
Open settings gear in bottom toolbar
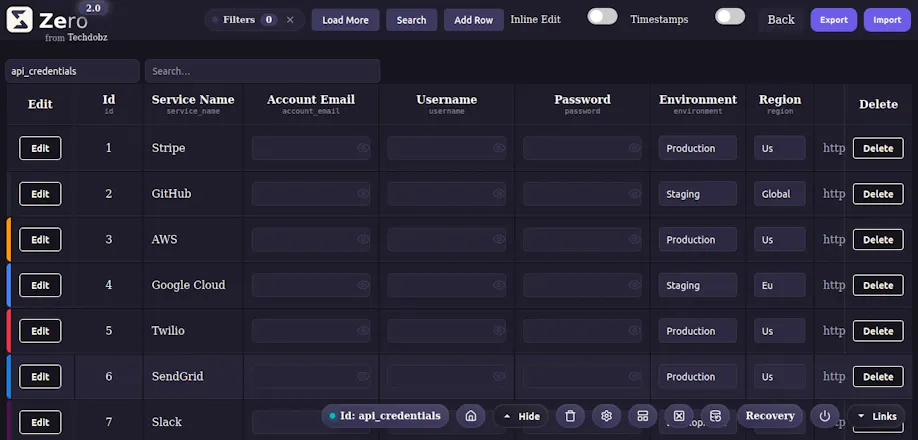click(x=607, y=416)
